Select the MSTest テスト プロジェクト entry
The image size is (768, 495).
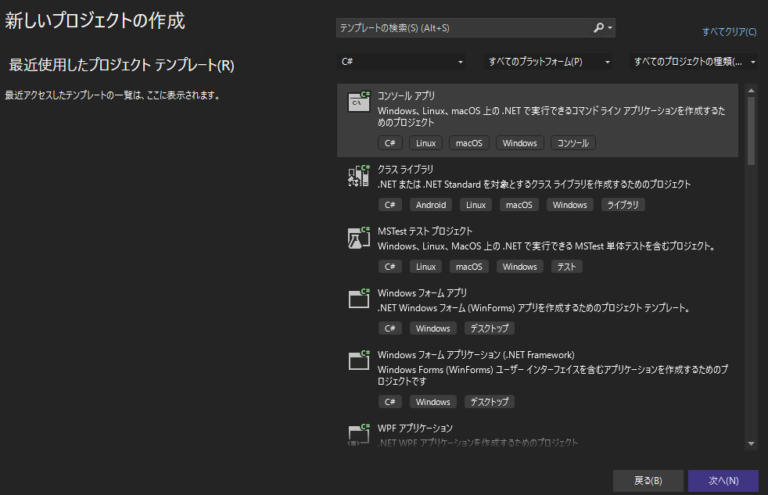(x=425, y=232)
